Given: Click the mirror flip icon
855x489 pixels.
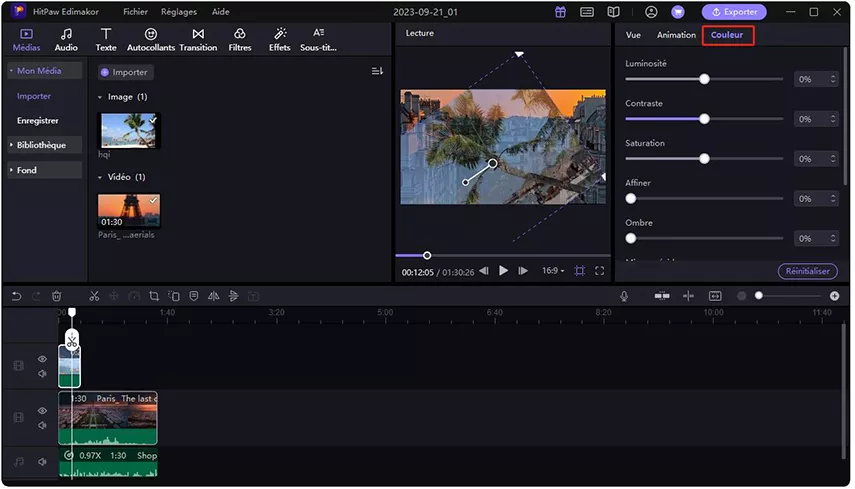Looking at the screenshot, I should 214,297.
